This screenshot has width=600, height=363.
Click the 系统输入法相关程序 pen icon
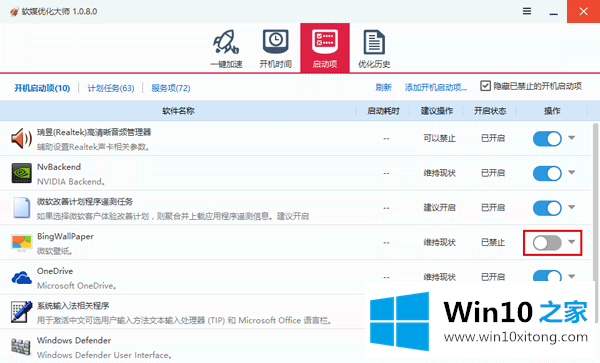click(x=21, y=312)
